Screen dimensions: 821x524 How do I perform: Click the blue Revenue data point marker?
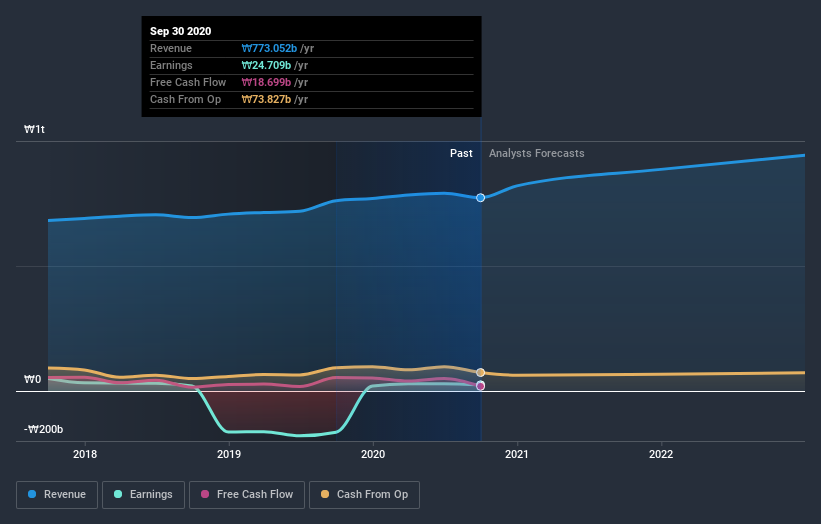(480, 198)
